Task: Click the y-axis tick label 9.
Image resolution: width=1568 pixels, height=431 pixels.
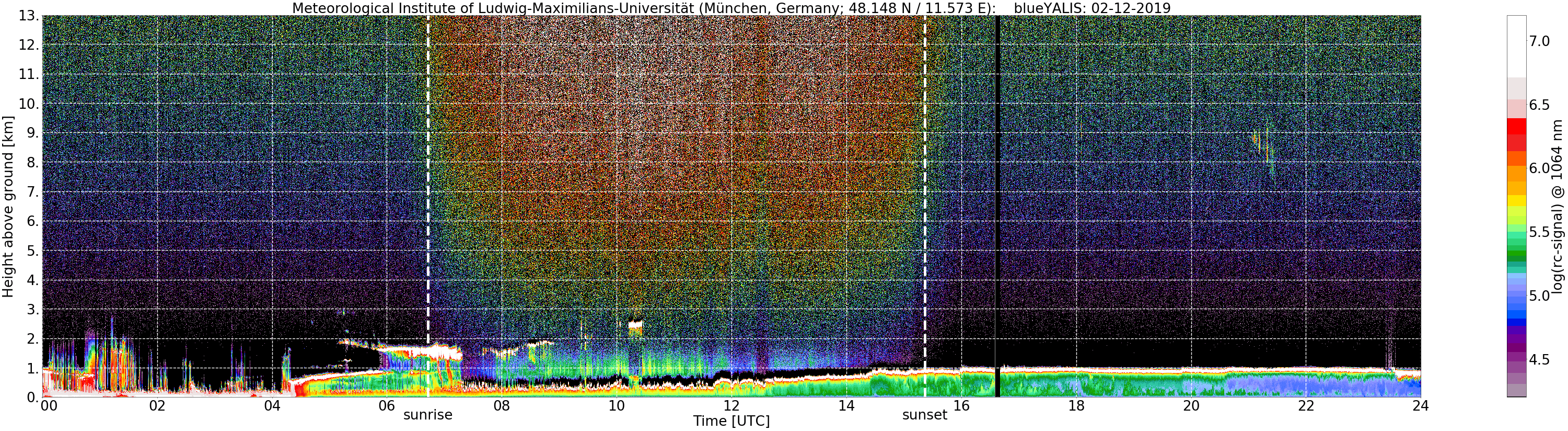Action: [x=32, y=133]
